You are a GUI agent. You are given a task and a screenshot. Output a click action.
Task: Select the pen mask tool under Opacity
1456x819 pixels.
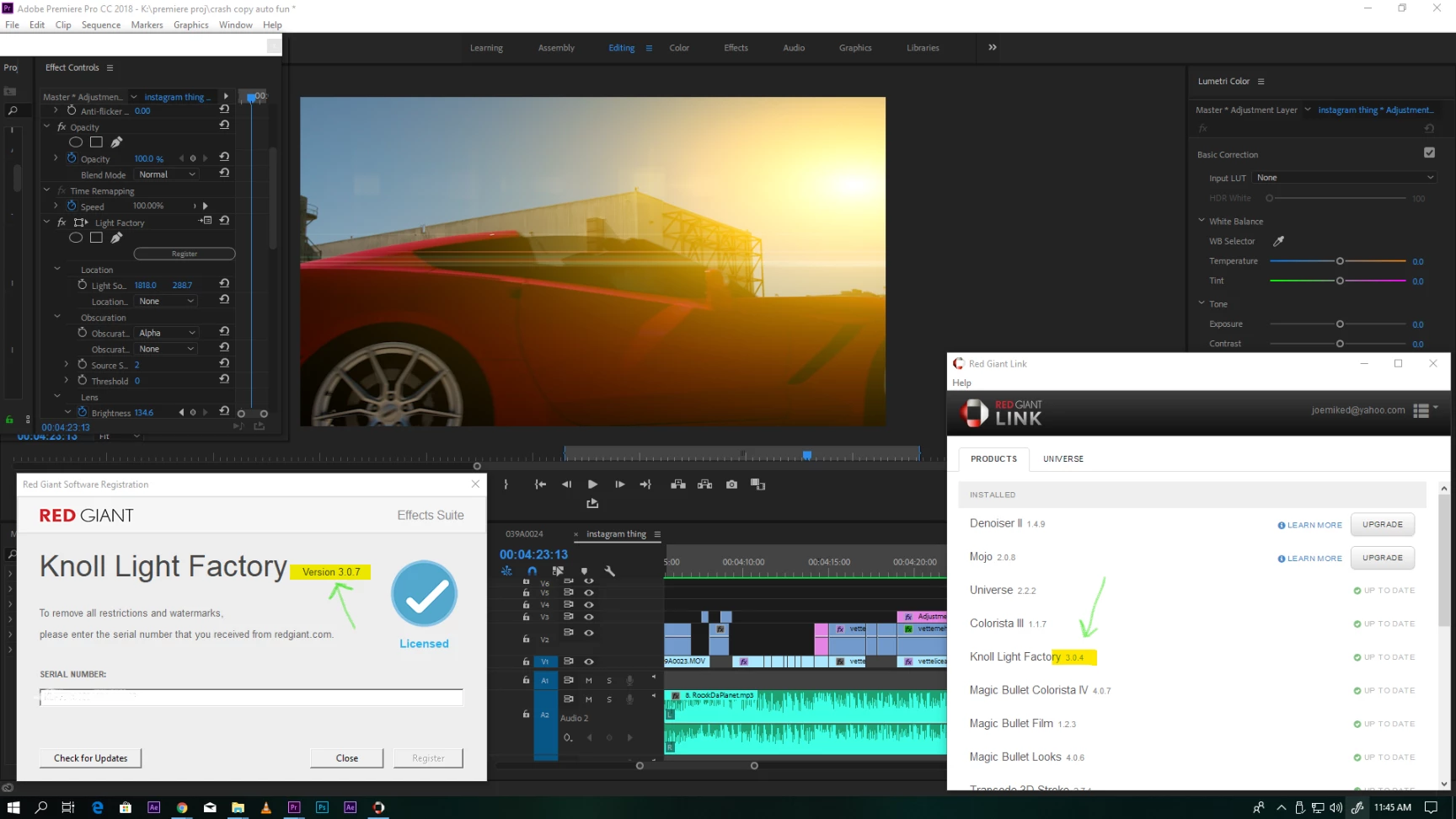click(116, 142)
